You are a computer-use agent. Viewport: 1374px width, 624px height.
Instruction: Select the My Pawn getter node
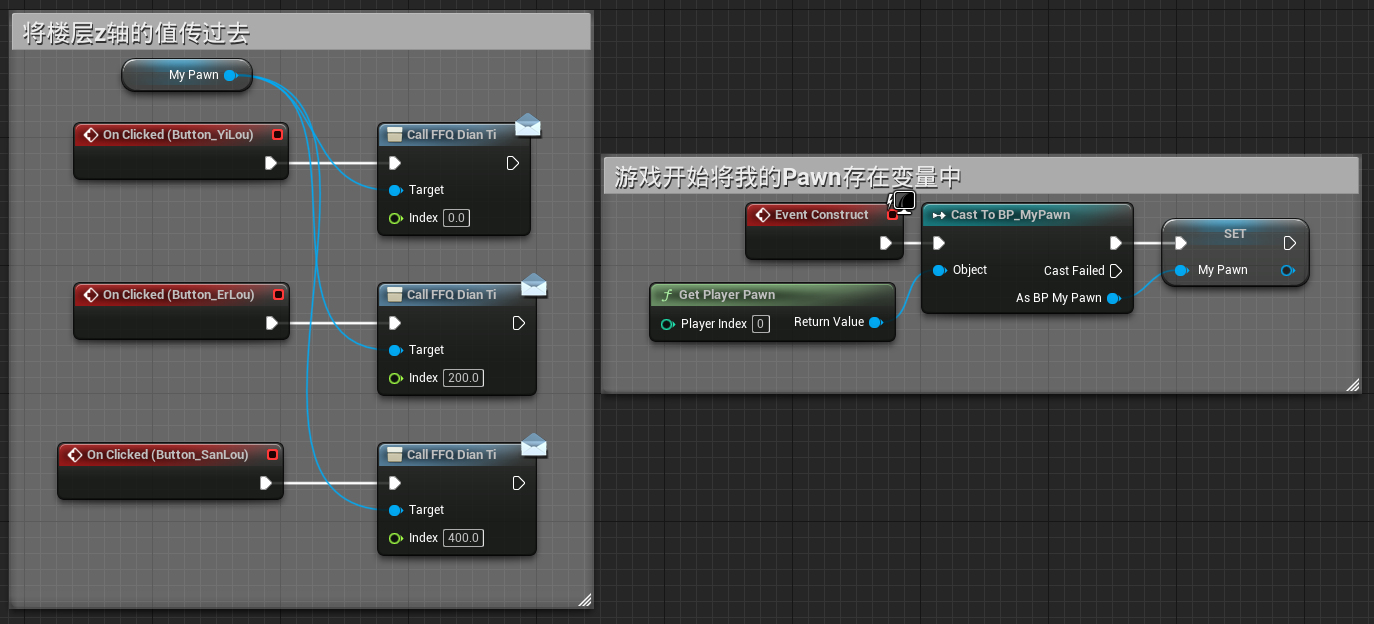click(x=187, y=75)
